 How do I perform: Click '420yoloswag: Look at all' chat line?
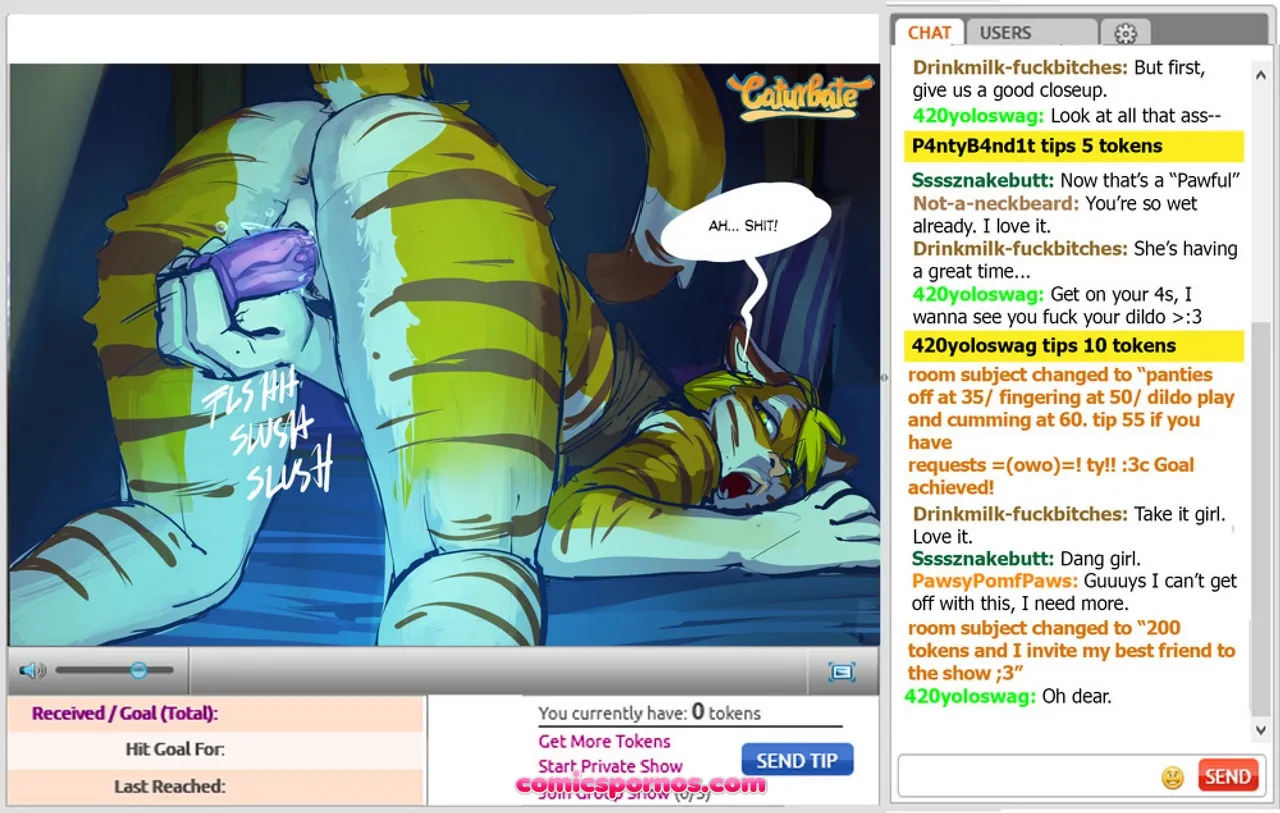(x=1067, y=116)
